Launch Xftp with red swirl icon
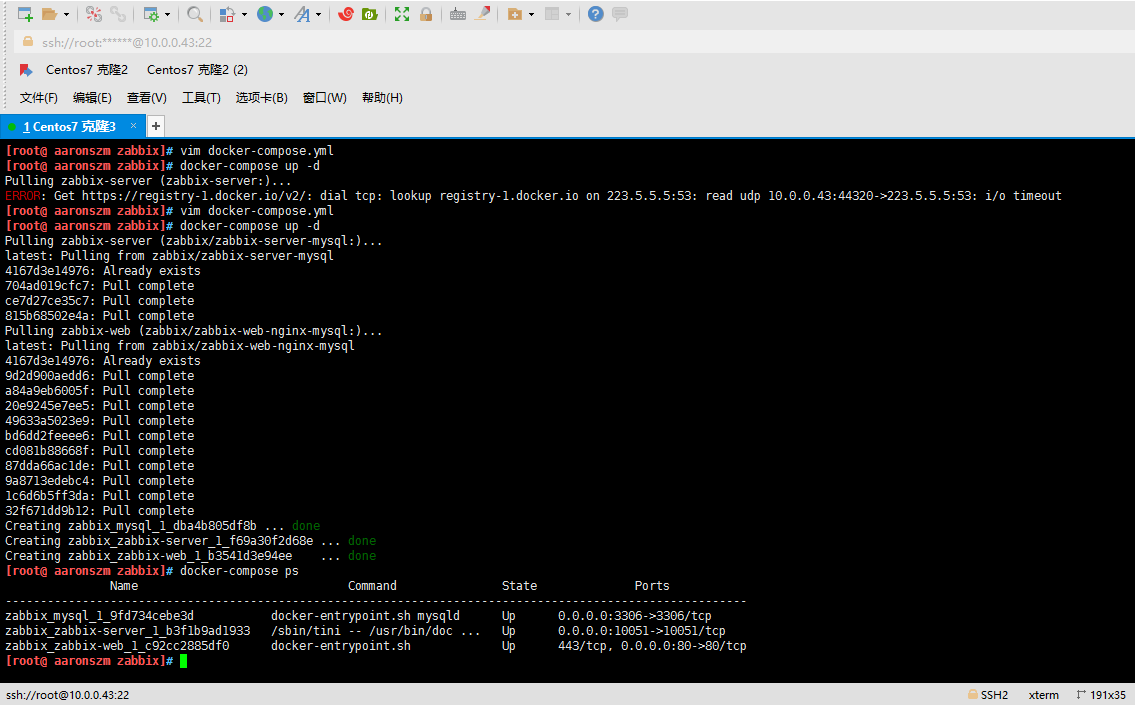 coord(345,14)
